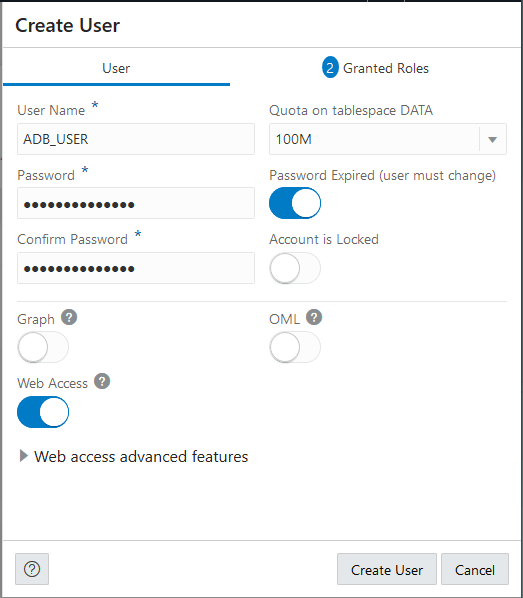Click the 'Create User' dialog title
This screenshot has height=598, width=523.
[68, 26]
